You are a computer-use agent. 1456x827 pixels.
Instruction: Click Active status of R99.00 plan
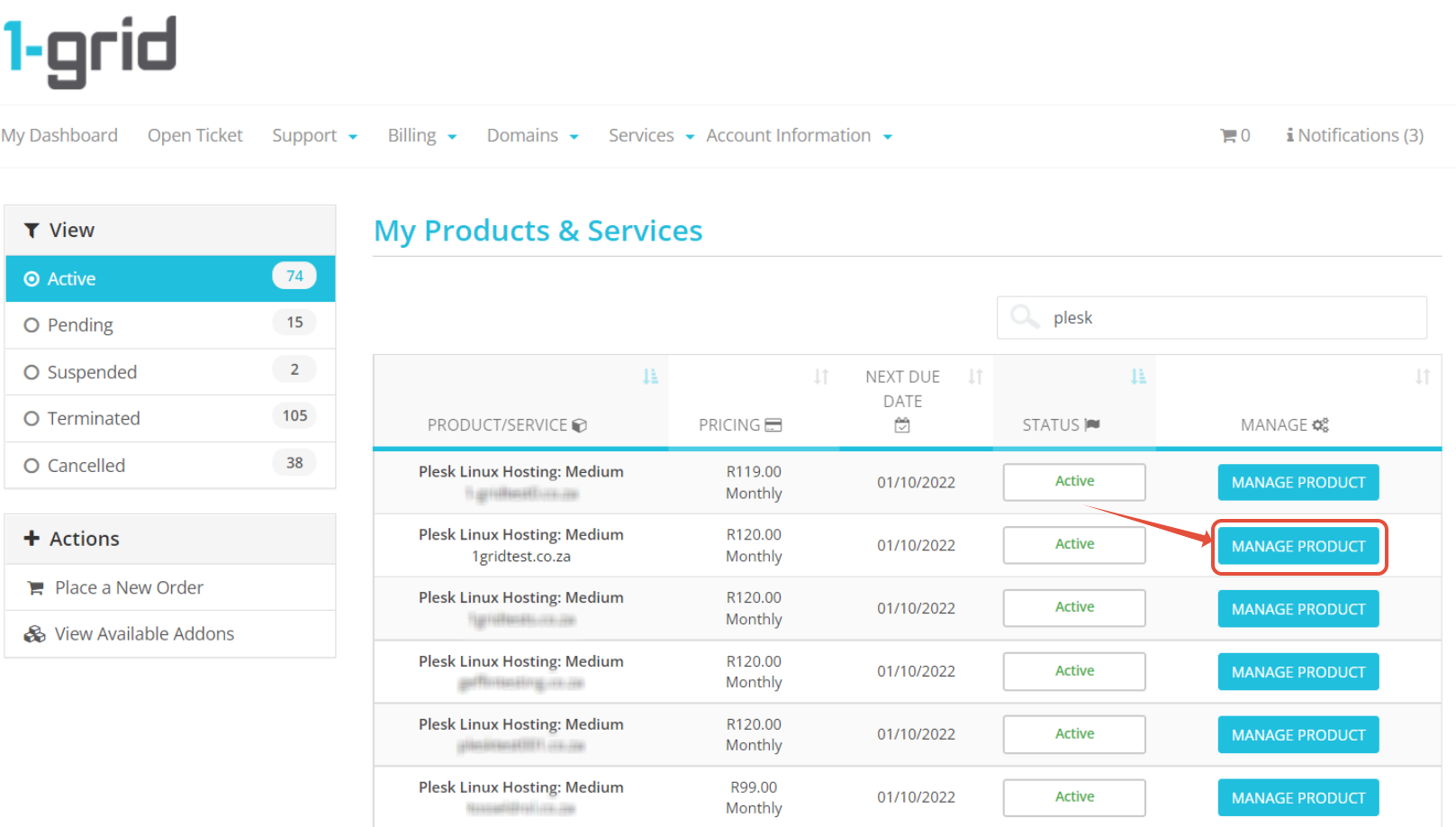pyautogui.click(x=1074, y=797)
